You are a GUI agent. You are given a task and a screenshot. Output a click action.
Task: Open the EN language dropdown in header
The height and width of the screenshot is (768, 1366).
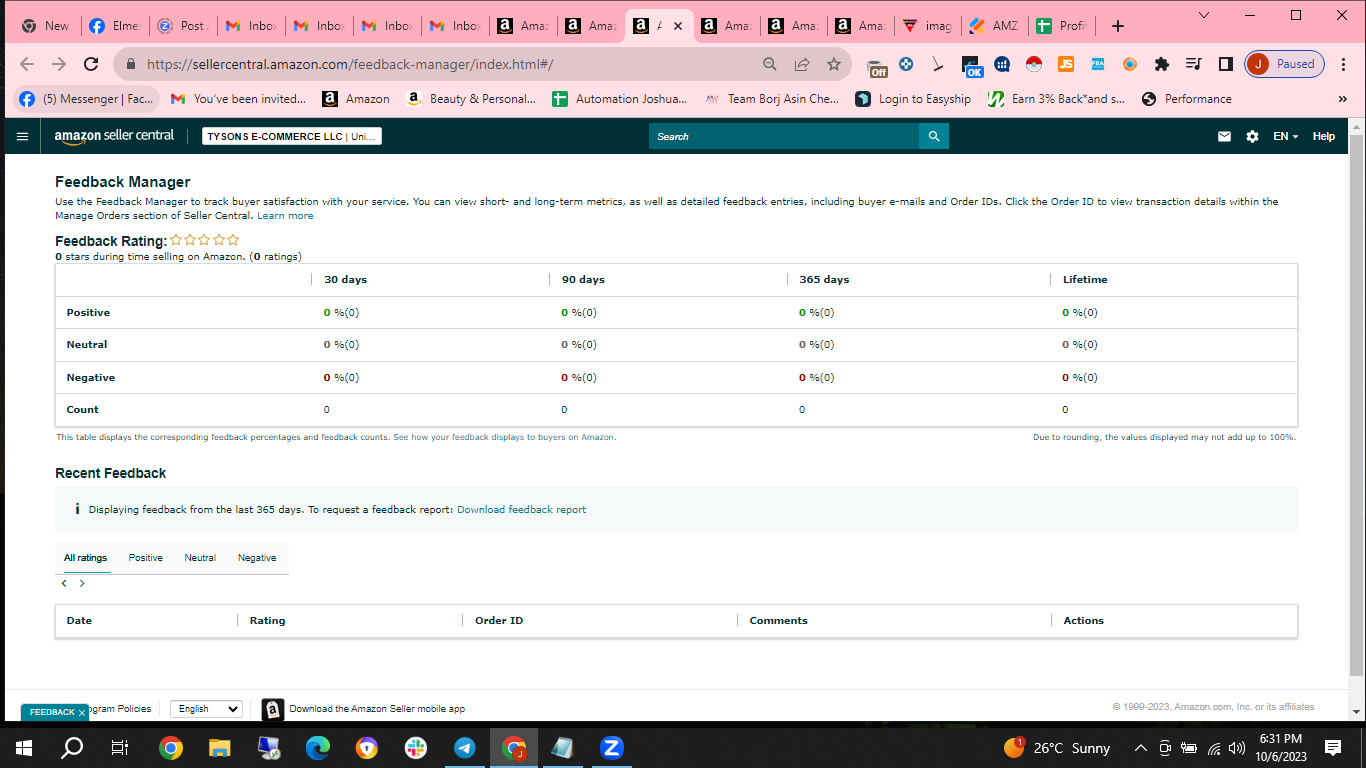(x=1285, y=136)
